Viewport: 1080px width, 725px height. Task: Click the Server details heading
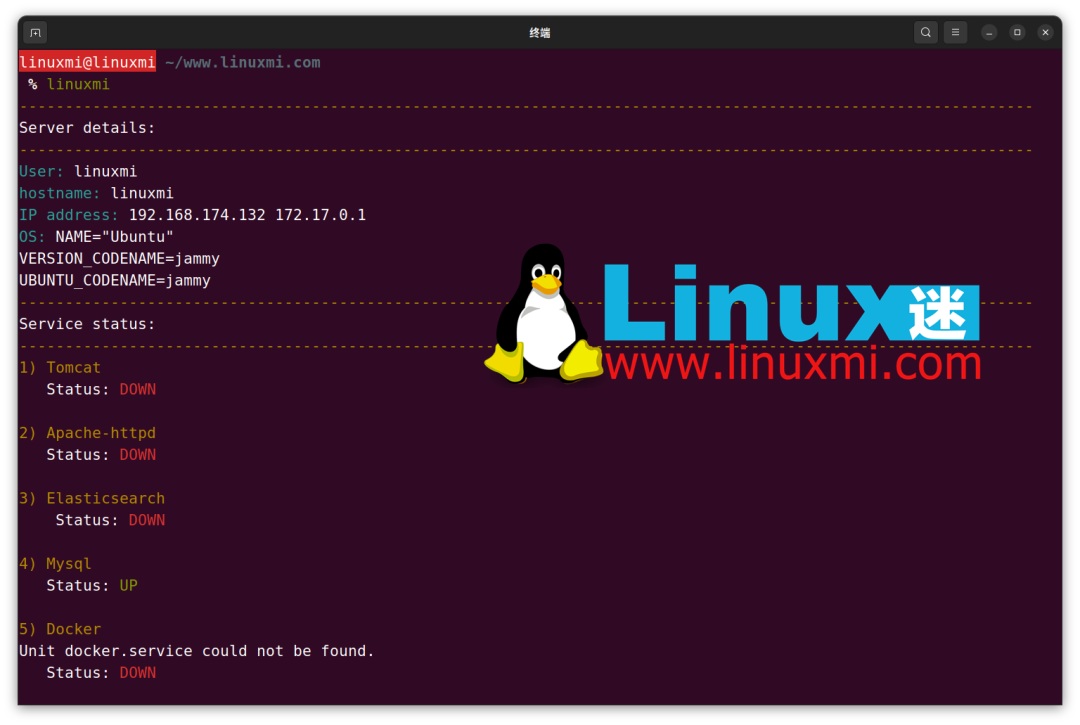[87, 128]
